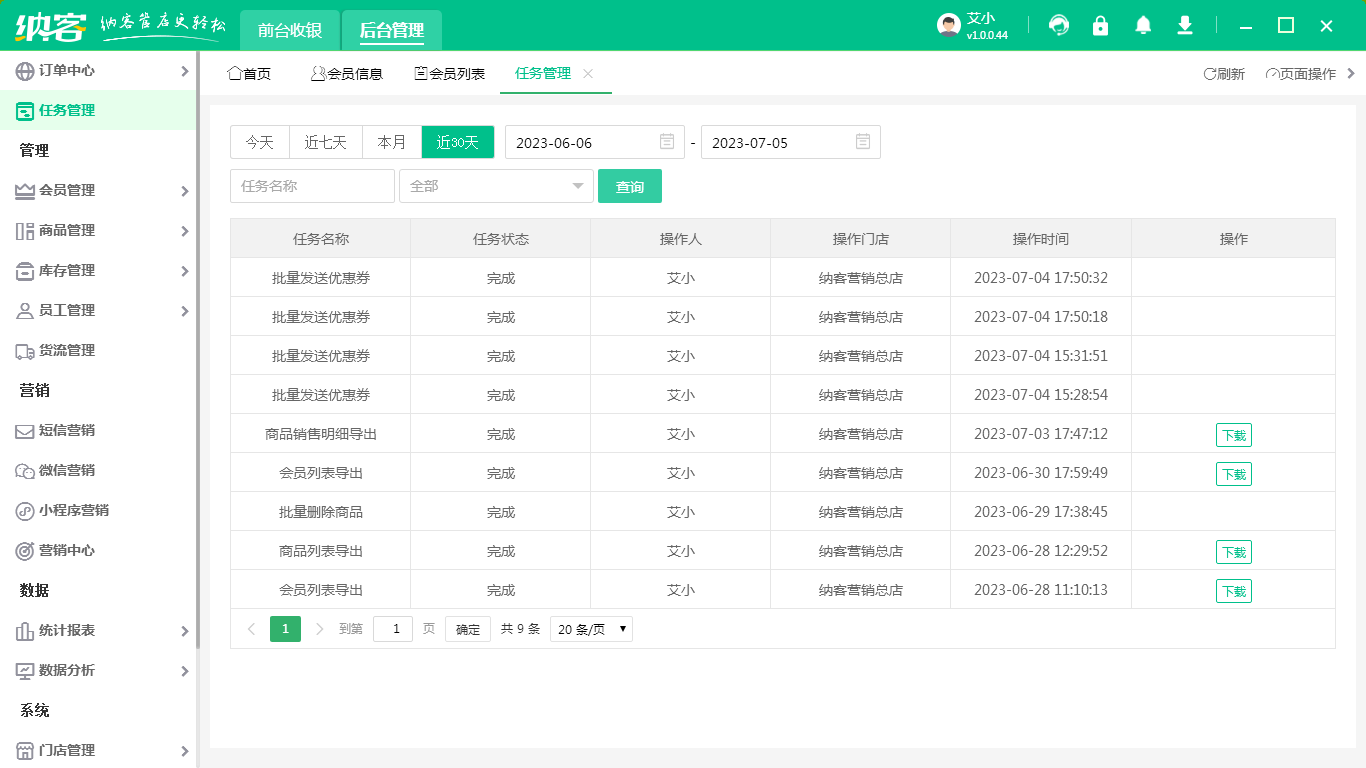Click the 任务名称 search input field
Image resolution: width=1366 pixels, height=768 pixels.
pos(312,186)
